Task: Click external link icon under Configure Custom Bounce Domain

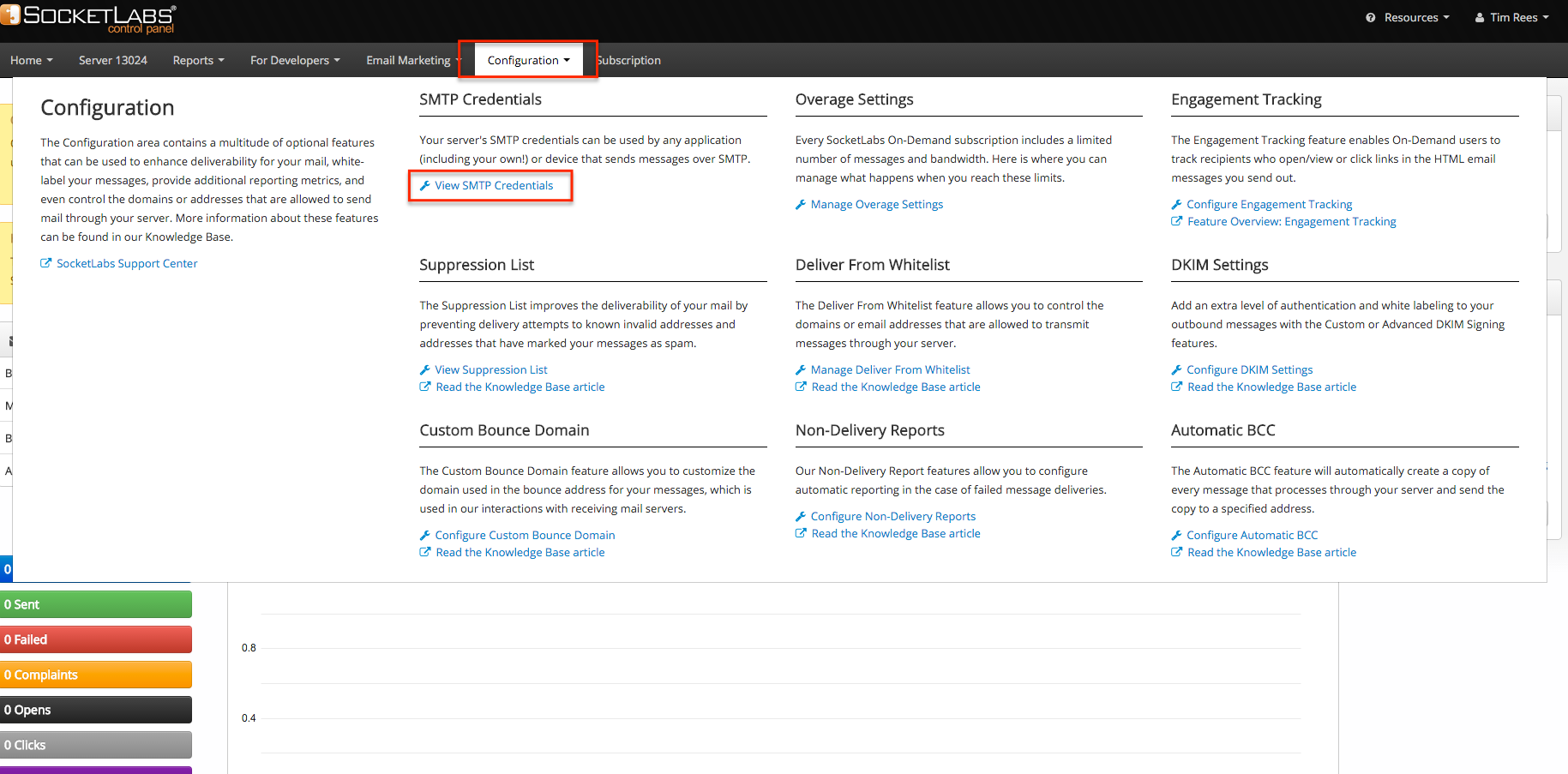Action: 425,552
